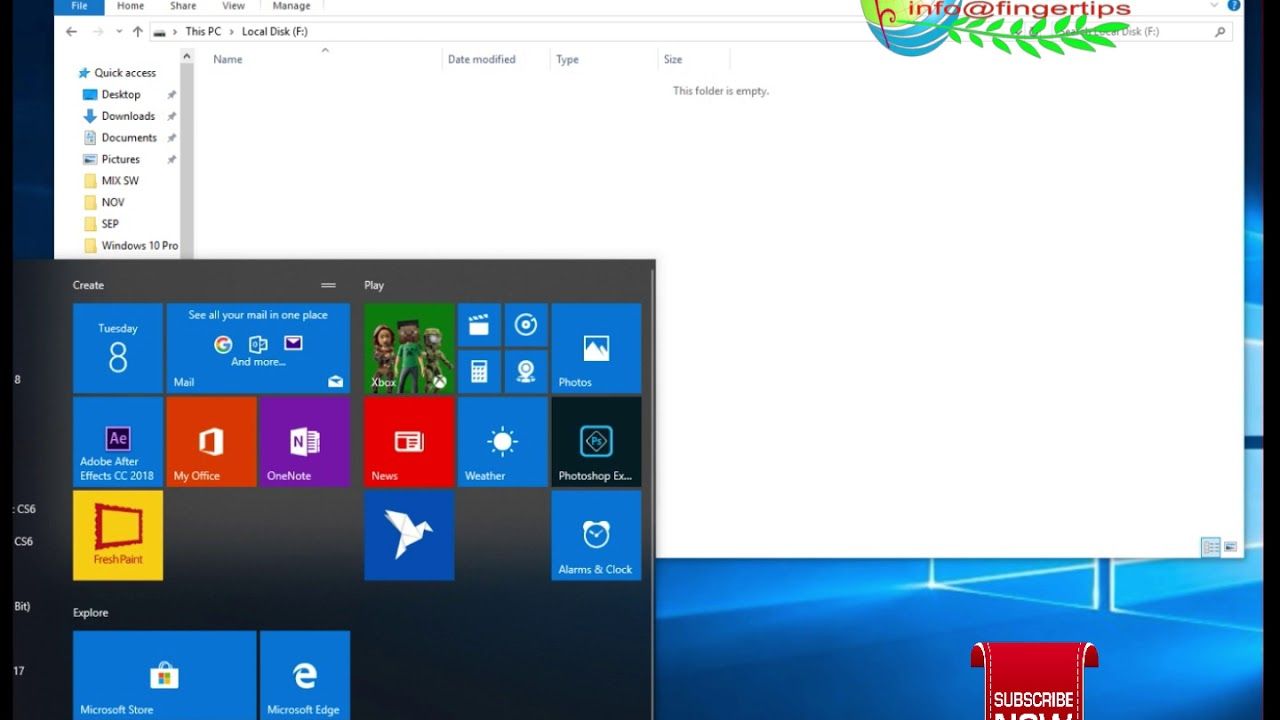Open the Microsoft Store tile

point(165,675)
